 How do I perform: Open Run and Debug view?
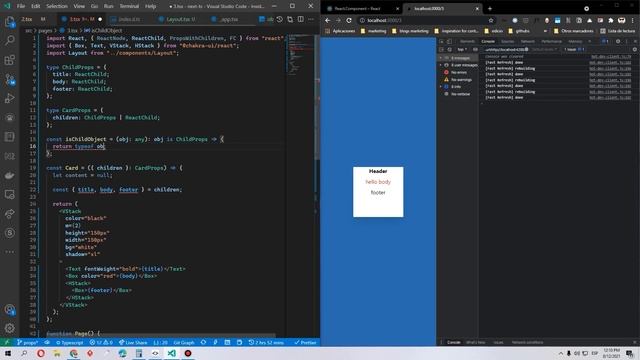tap(9, 98)
